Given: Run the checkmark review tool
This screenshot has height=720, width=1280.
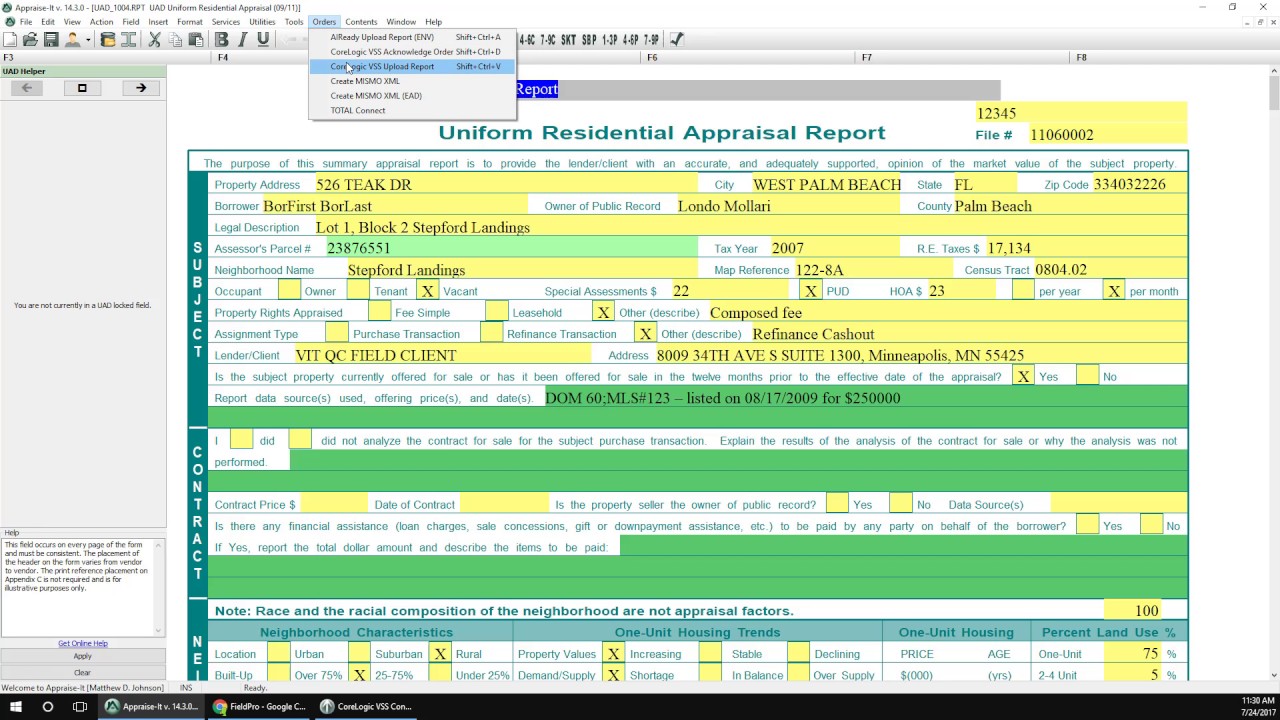Looking at the screenshot, I should coord(677,40).
